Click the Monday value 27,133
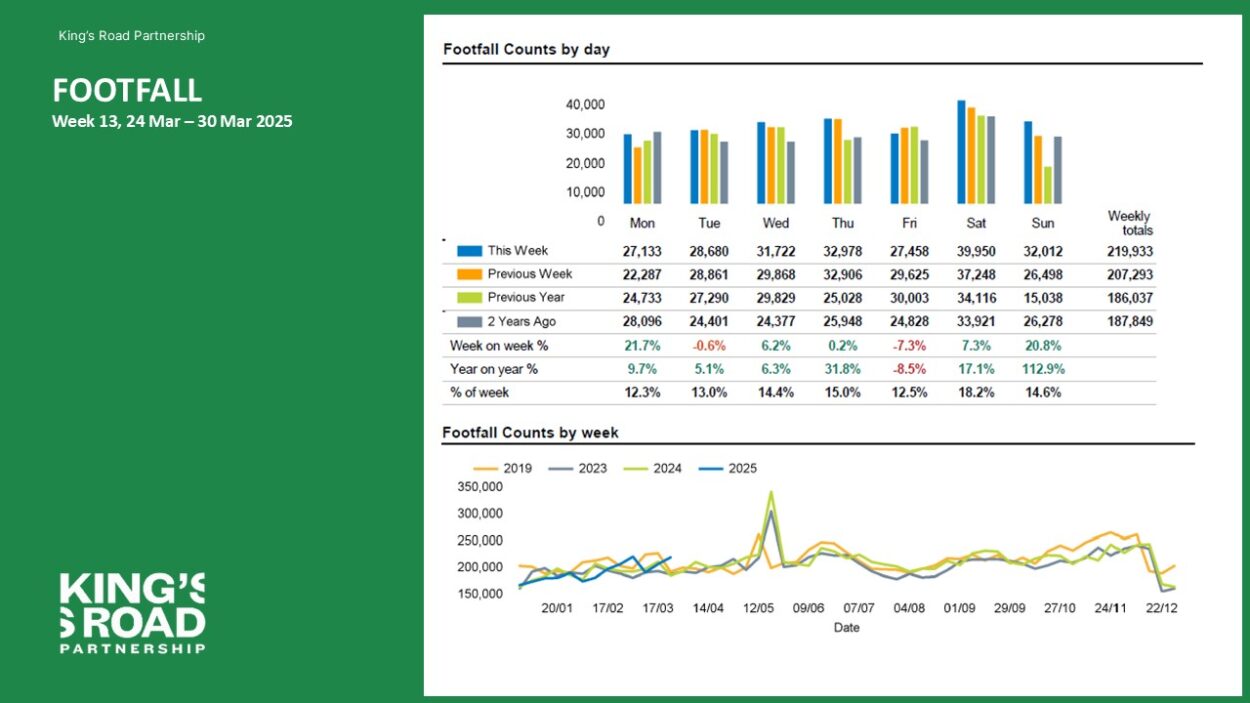This screenshot has height=703, width=1250. pyautogui.click(x=642, y=252)
